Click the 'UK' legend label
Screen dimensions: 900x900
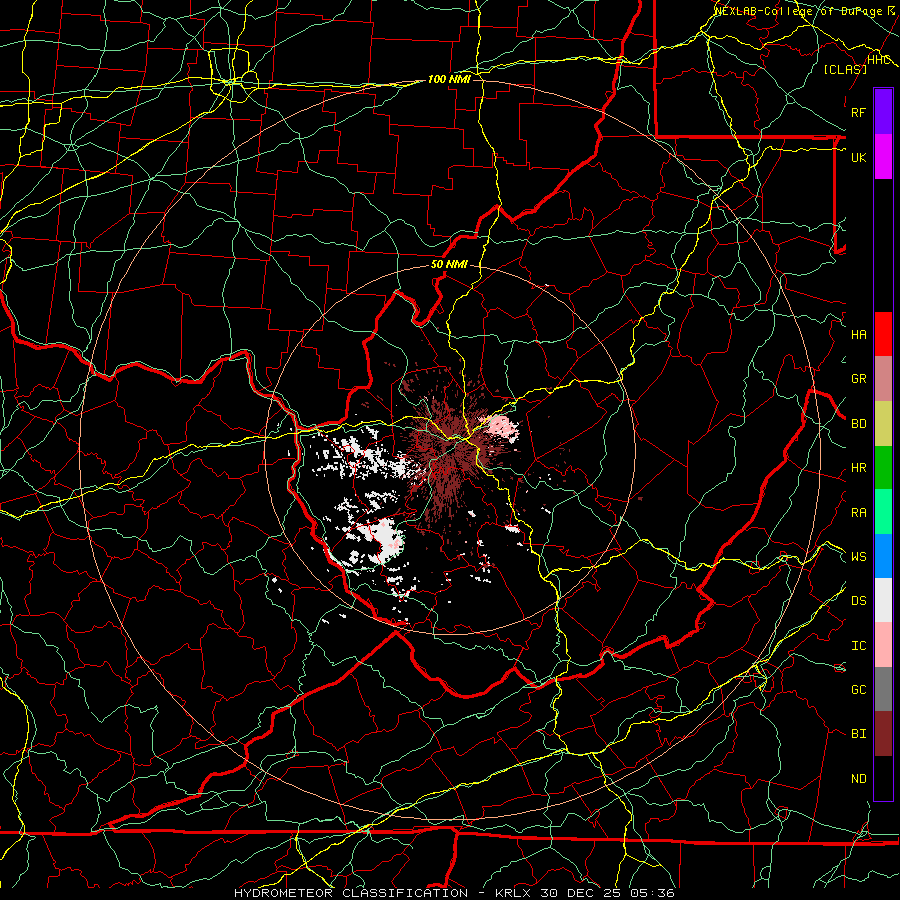pos(858,157)
